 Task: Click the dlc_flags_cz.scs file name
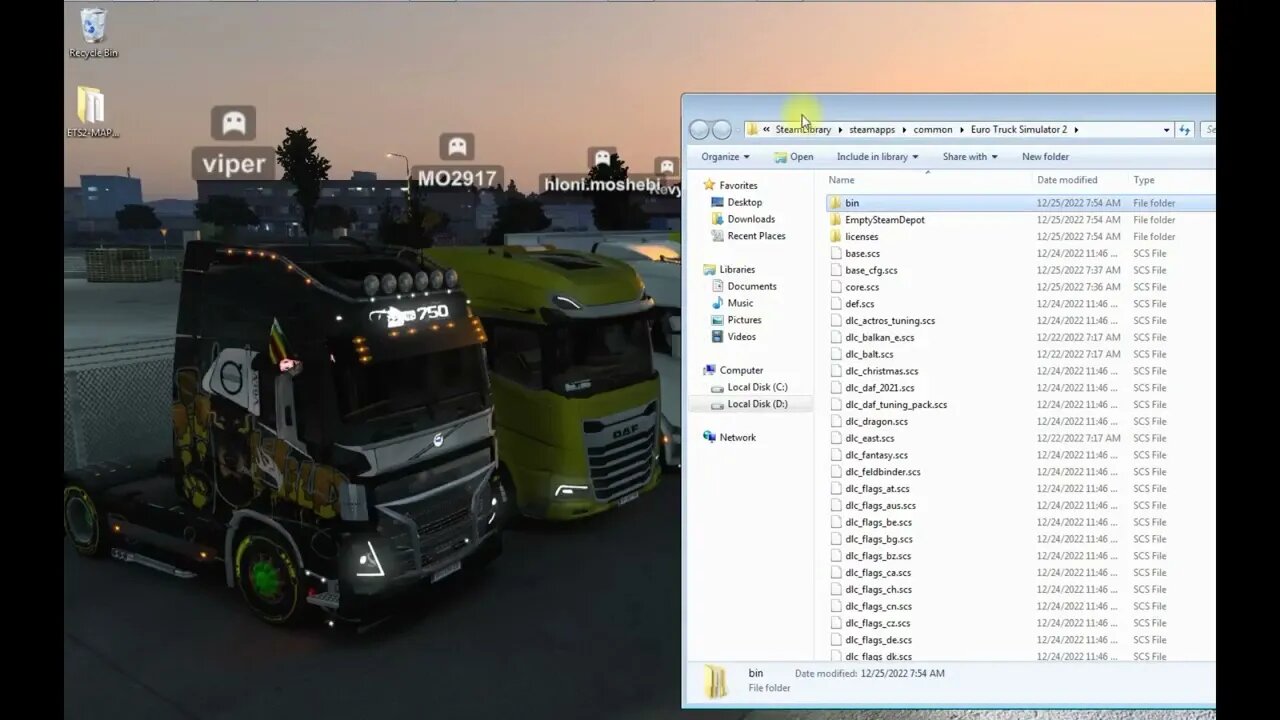tap(878, 624)
